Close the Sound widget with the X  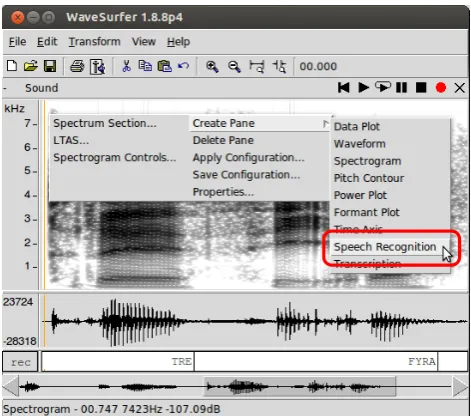(x=460, y=88)
